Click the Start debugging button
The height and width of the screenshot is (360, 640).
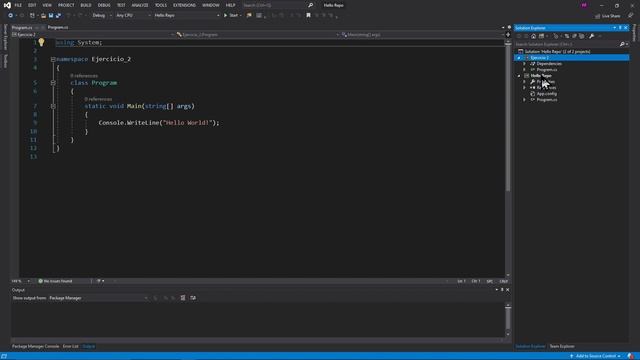231,16
